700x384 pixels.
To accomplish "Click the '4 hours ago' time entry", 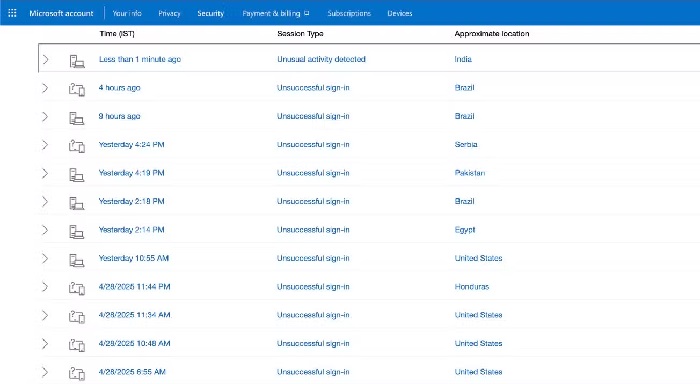I will (x=120, y=88).
